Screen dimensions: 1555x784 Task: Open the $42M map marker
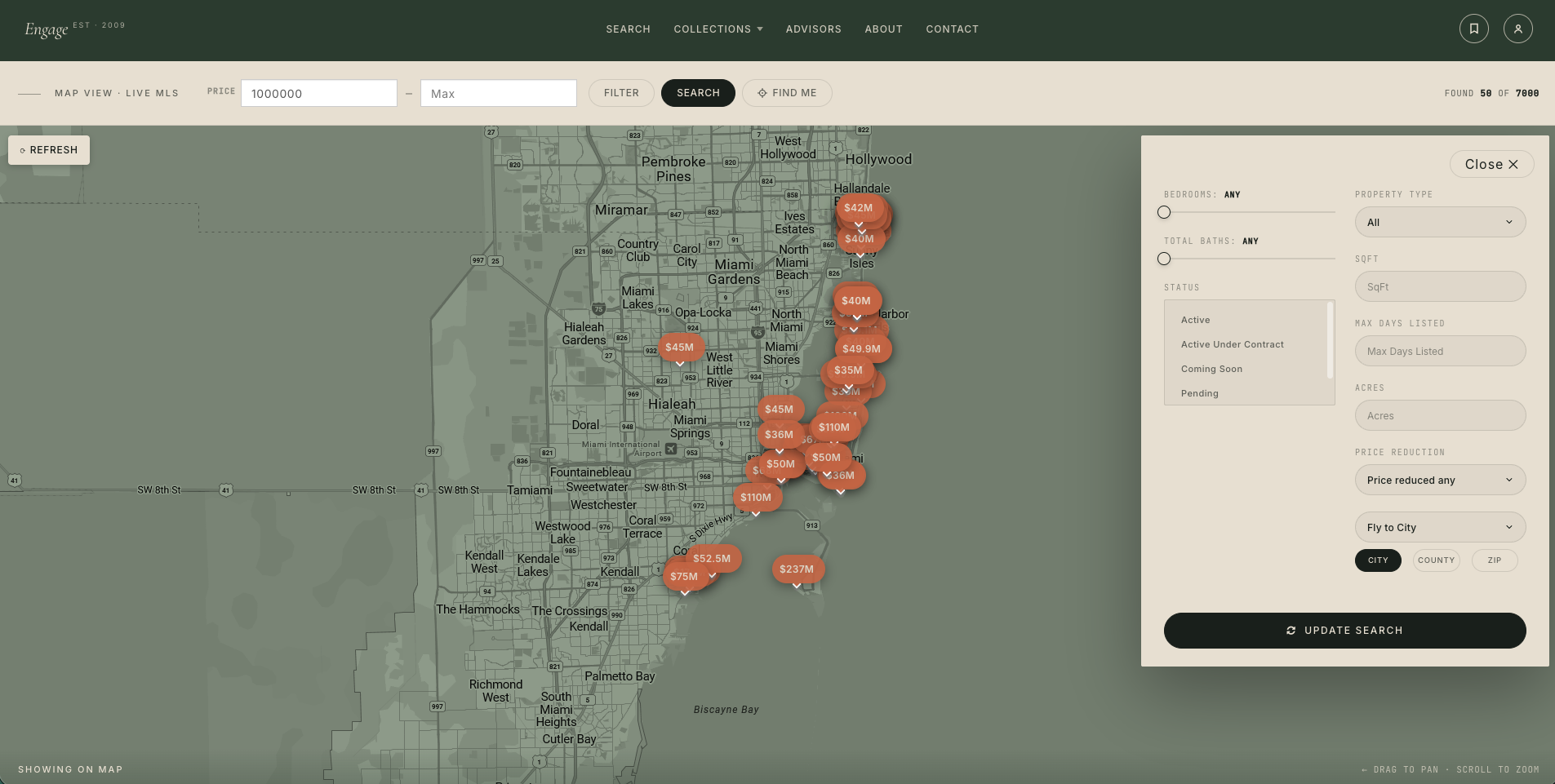click(858, 208)
